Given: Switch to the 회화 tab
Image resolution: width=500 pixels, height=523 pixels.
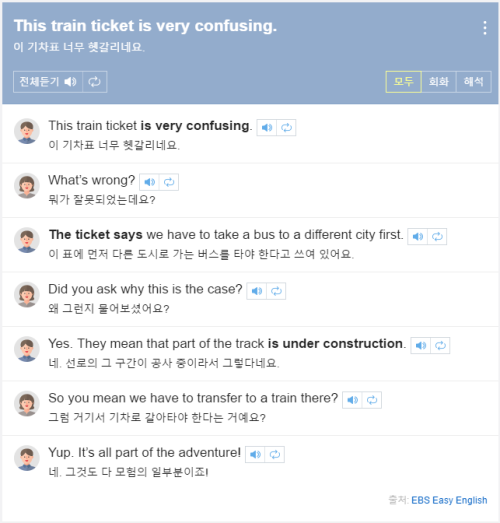Looking at the screenshot, I should click(438, 82).
